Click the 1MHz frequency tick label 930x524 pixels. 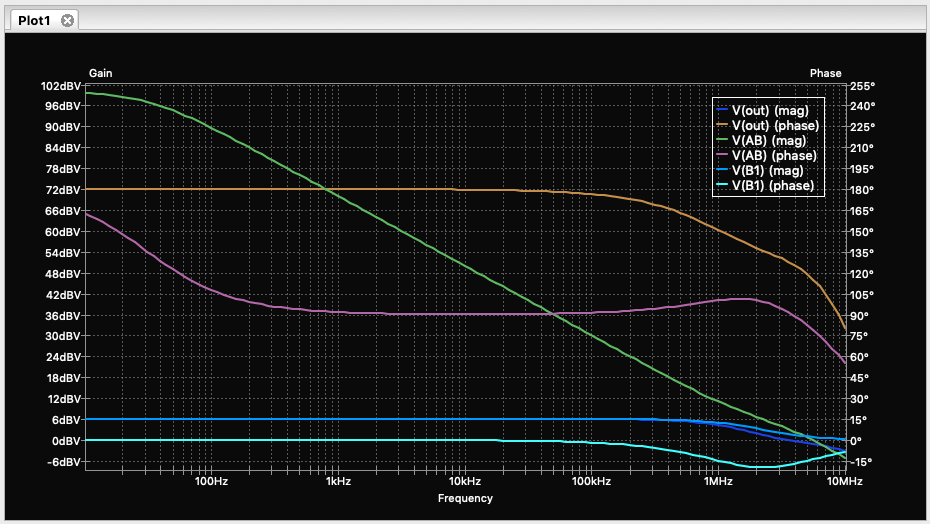pos(718,482)
